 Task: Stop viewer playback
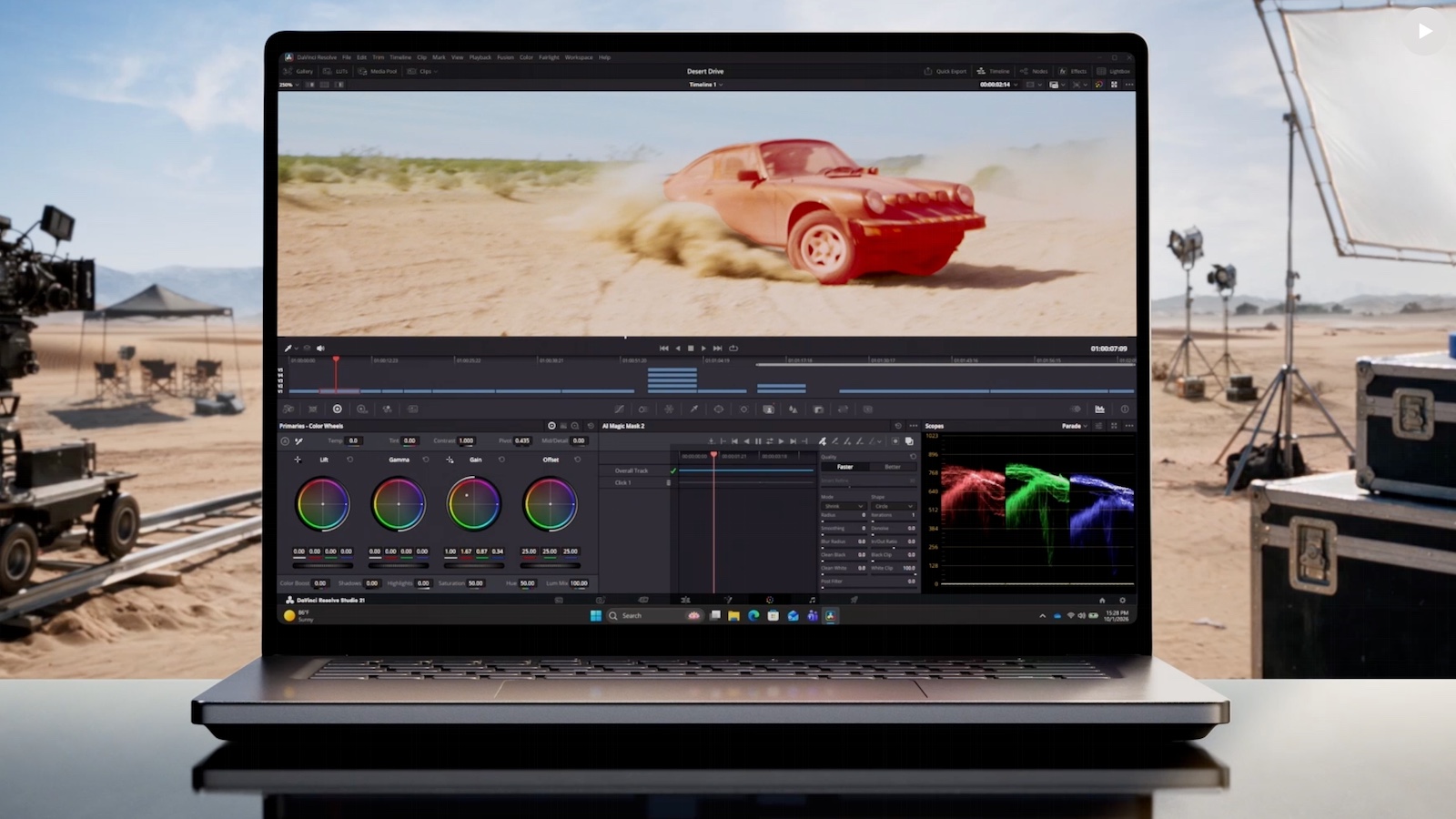point(691,349)
